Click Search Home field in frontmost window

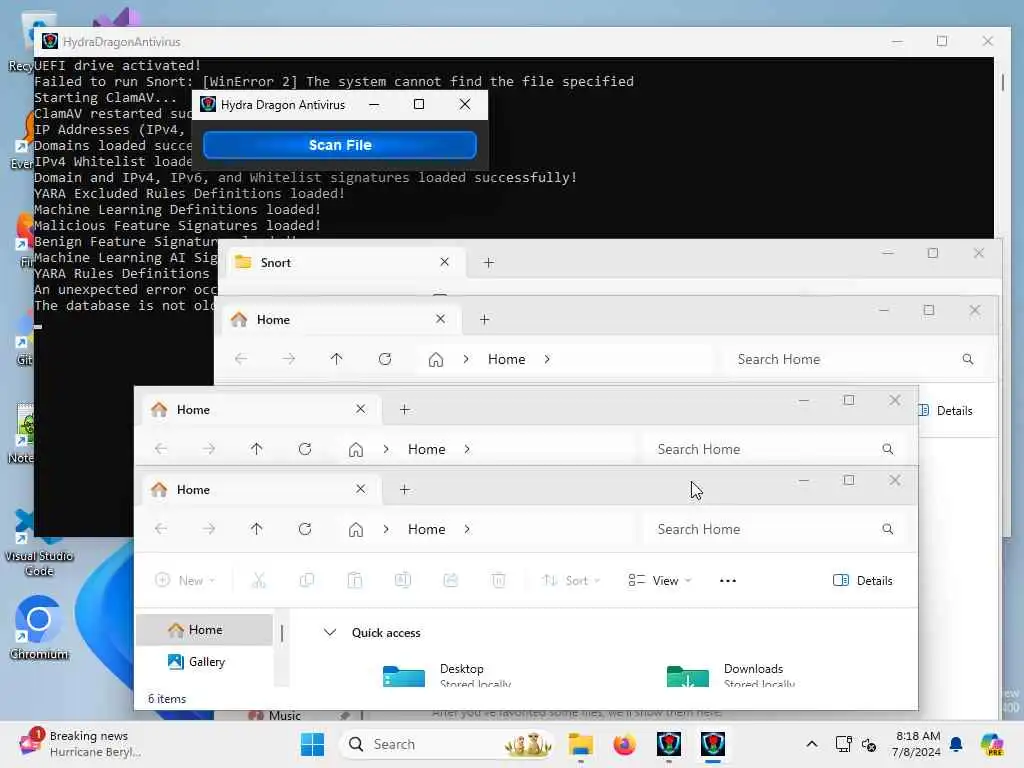click(775, 529)
